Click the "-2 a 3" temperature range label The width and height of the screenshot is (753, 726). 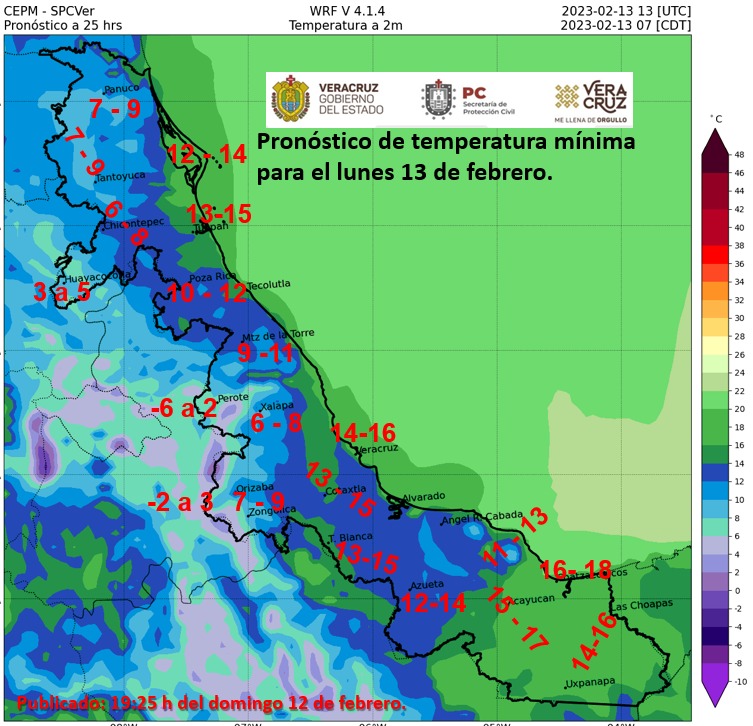point(180,502)
